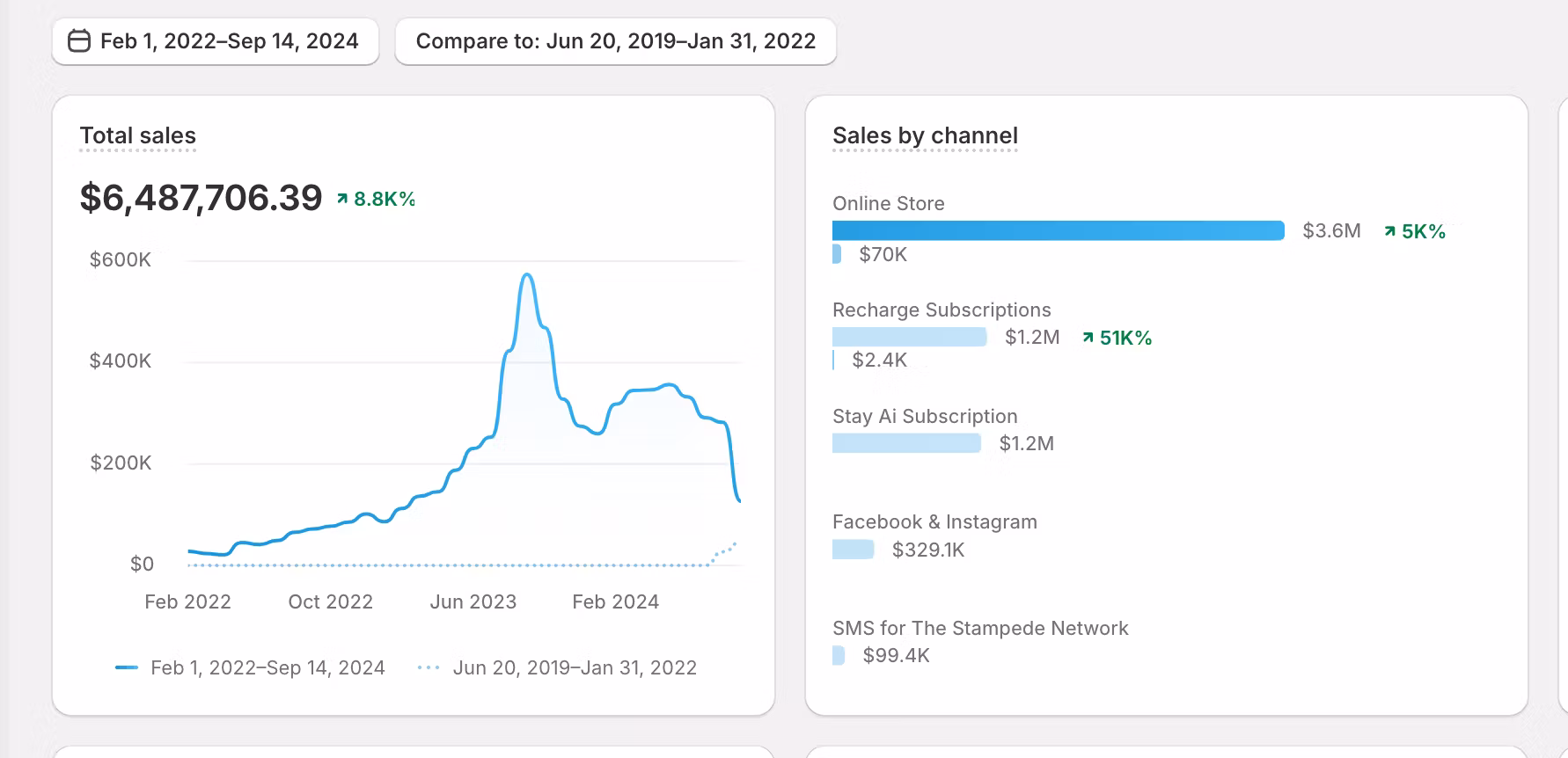Image resolution: width=1568 pixels, height=758 pixels.
Task: Click the Sales by channel card title
Action: tap(925, 136)
